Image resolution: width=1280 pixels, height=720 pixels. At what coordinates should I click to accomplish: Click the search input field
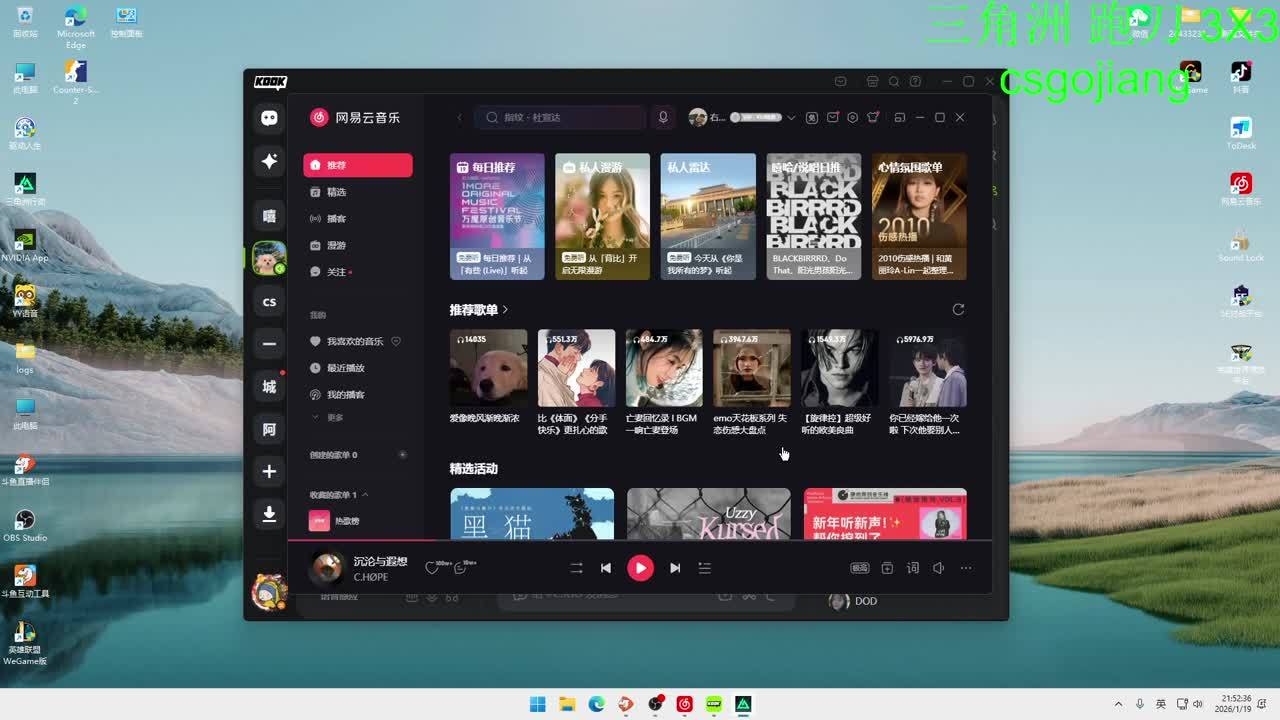(x=565, y=117)
